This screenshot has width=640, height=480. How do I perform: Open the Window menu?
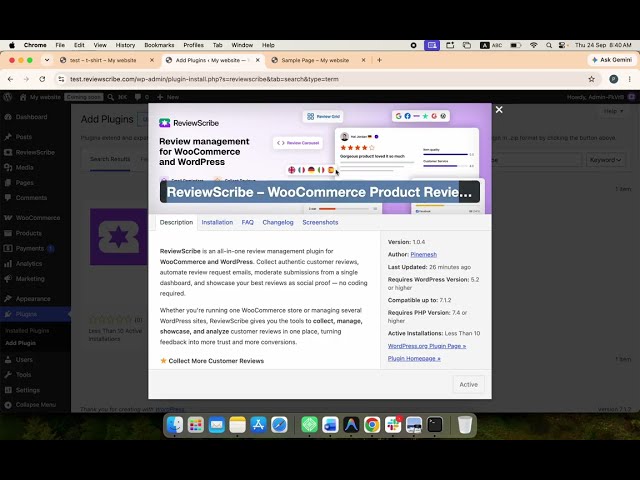[242, 45]
